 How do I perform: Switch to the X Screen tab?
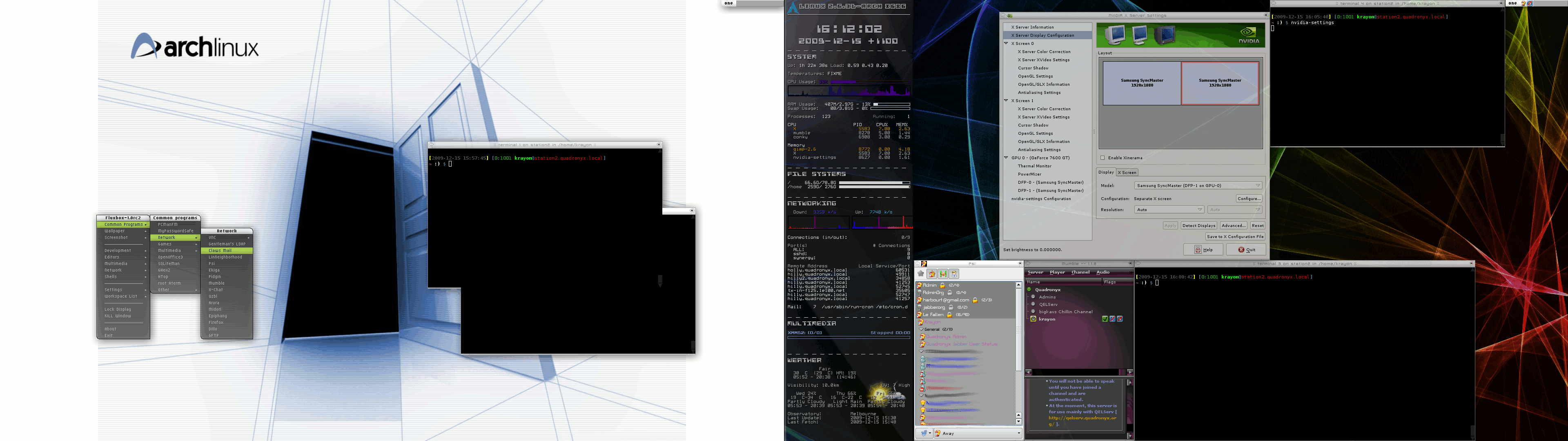tap(1127, 172)
